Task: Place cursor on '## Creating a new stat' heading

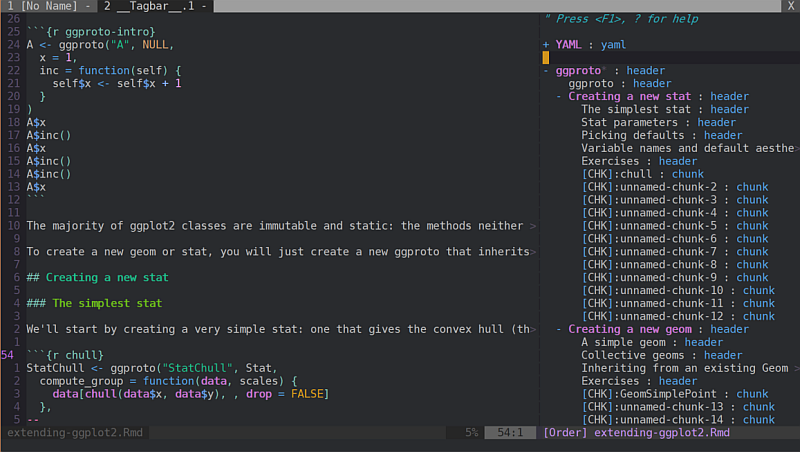Action: pos(97,278)
